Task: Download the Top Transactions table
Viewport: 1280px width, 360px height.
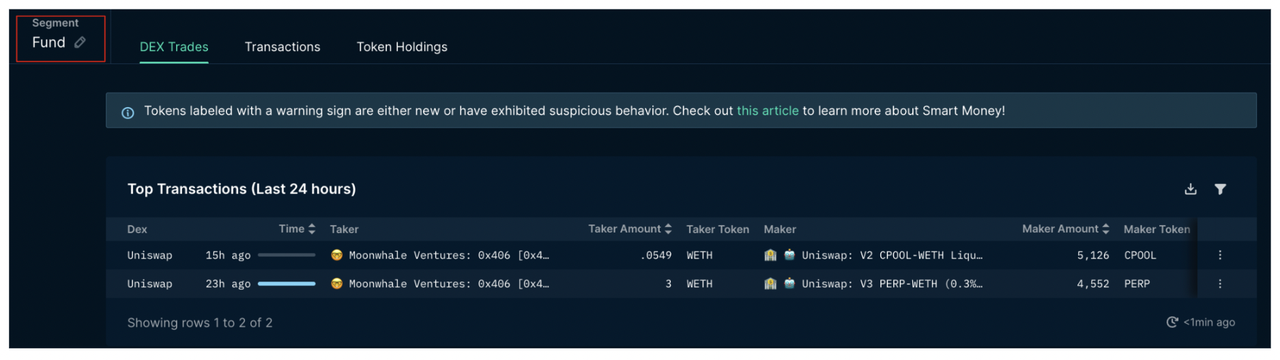Action: (x=1190, y=189)
